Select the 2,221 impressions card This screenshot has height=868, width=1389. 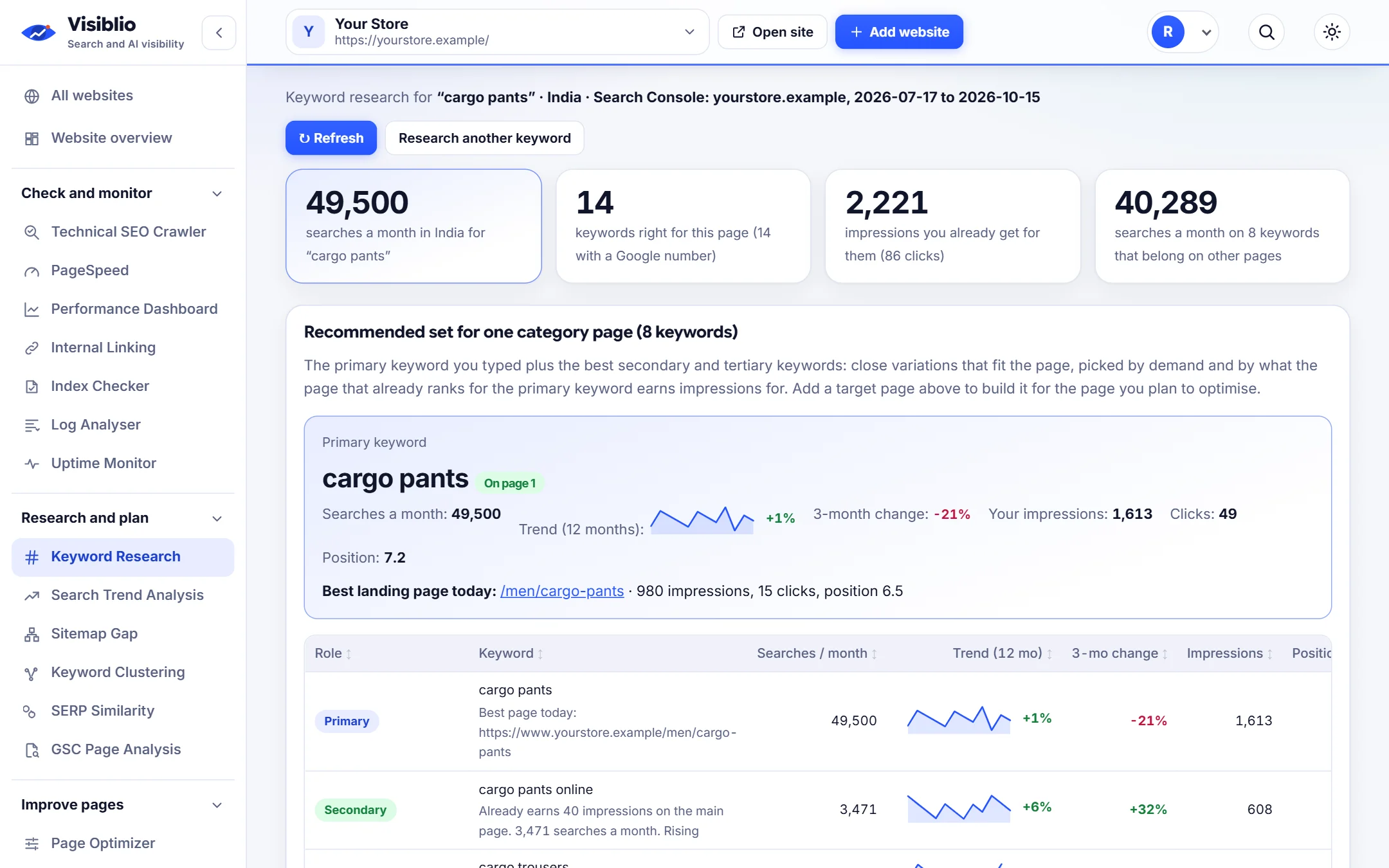(952, 226)
